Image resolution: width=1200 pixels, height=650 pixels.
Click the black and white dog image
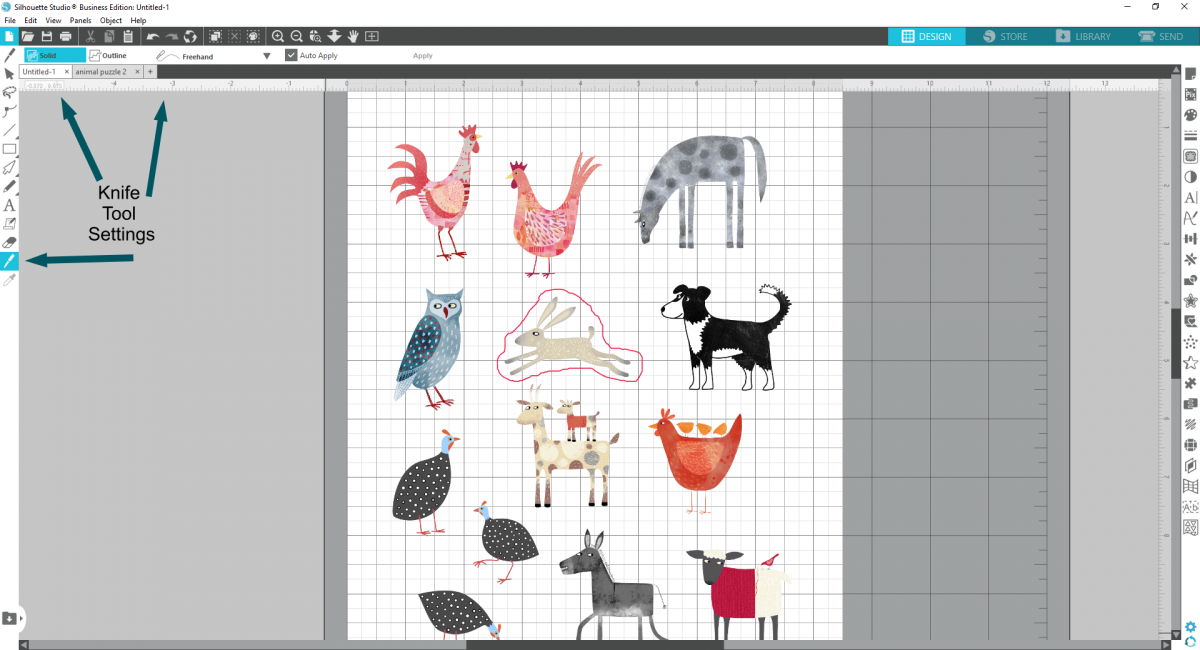click(x=726, y=337)
